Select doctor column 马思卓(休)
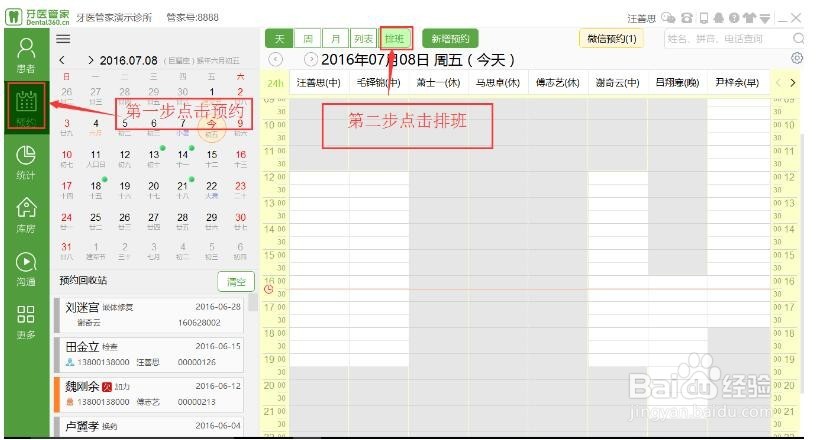 [498, 83]
